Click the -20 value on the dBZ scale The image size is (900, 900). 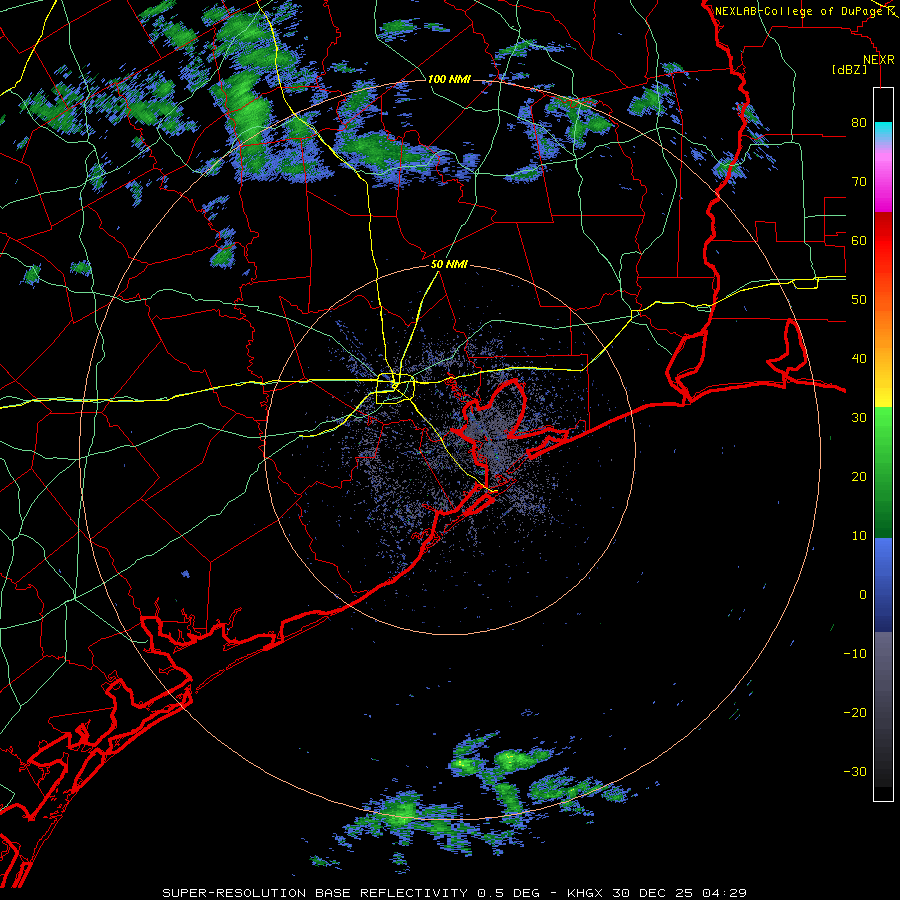855,713
